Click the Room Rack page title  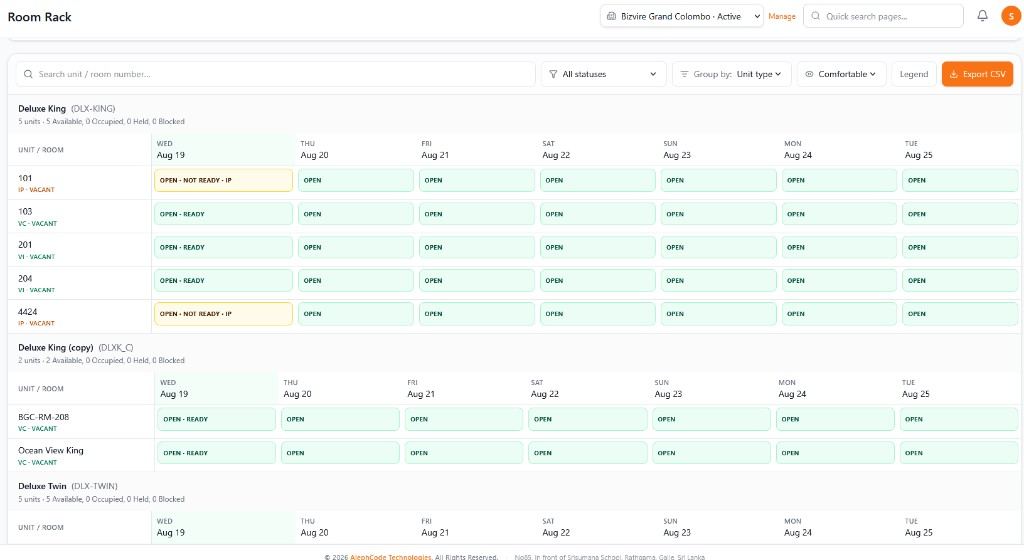(x=39, y=17)
